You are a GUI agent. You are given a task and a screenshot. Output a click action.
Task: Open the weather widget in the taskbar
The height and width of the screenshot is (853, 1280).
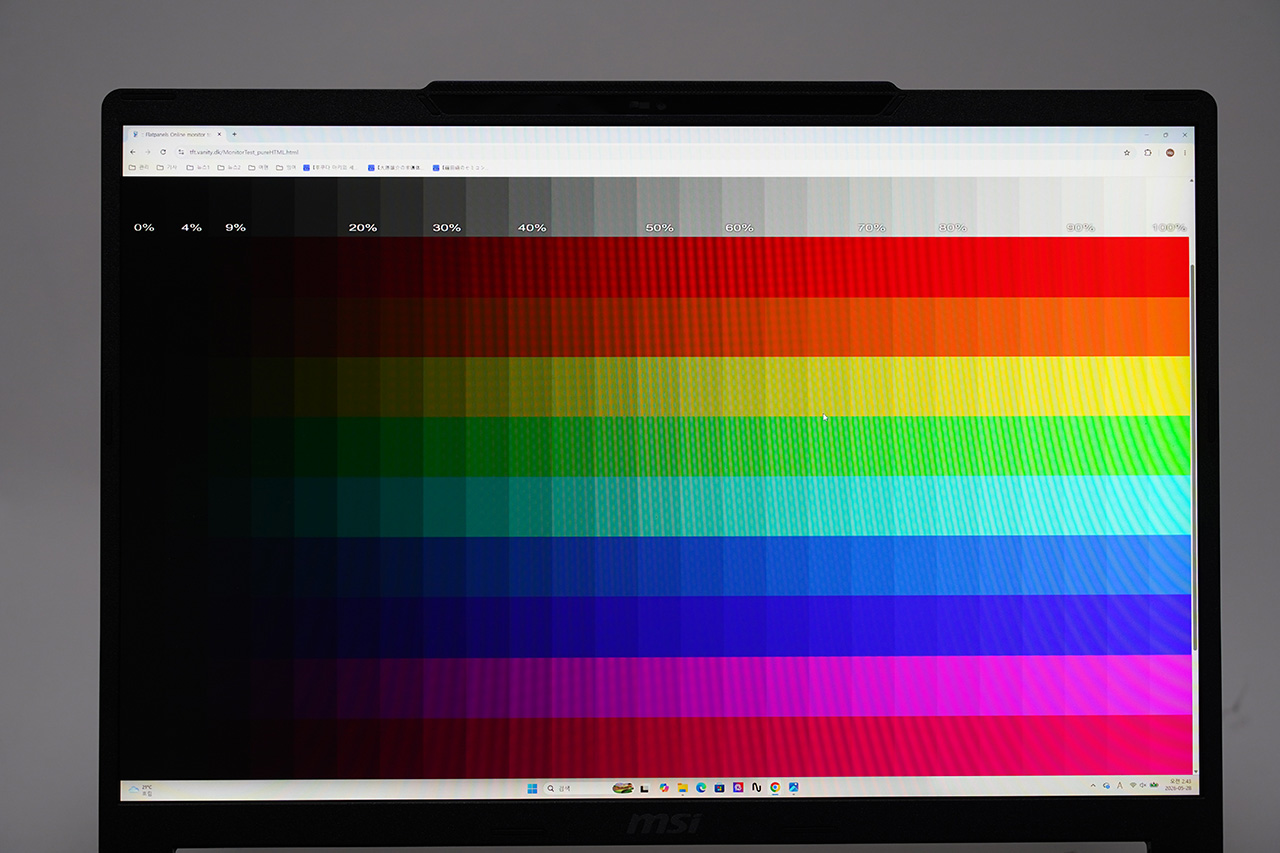coord(141,789)
